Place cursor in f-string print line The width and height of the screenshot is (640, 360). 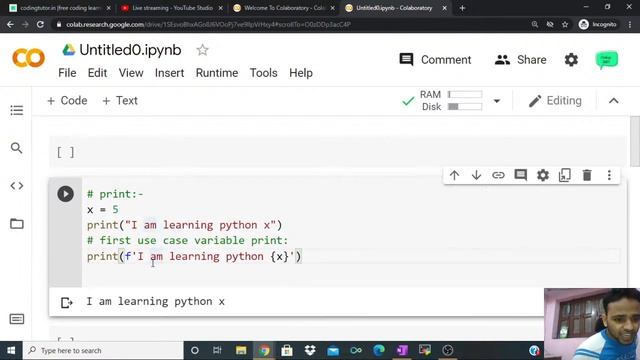[x=194, y=256]
